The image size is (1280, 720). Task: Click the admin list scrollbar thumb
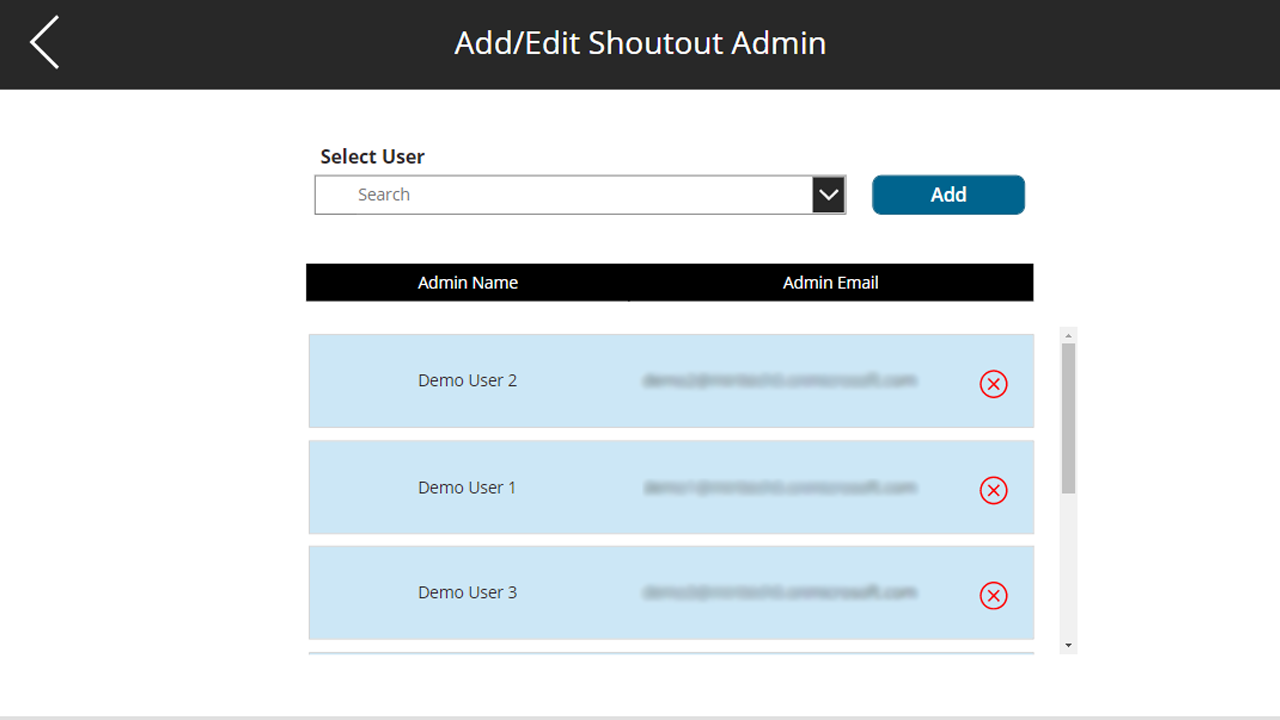(x=1068, y=418)
